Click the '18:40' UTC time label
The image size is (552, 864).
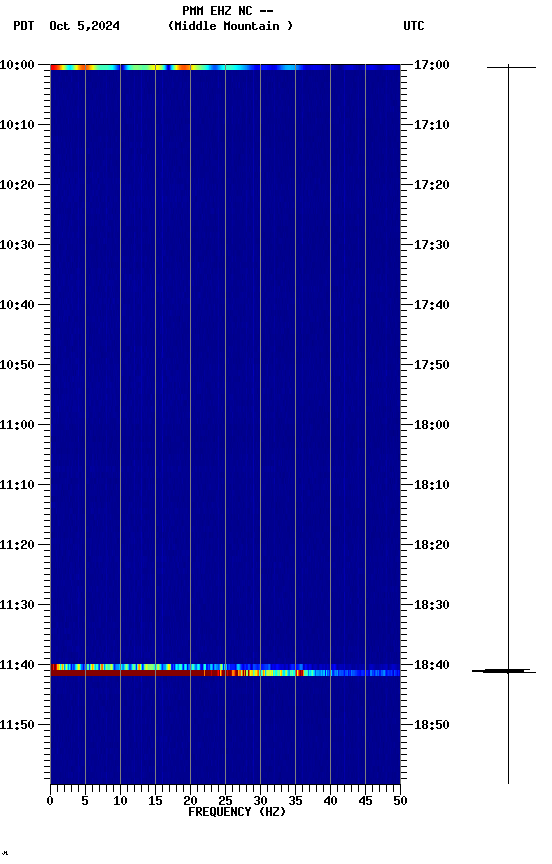click(432, 666)
